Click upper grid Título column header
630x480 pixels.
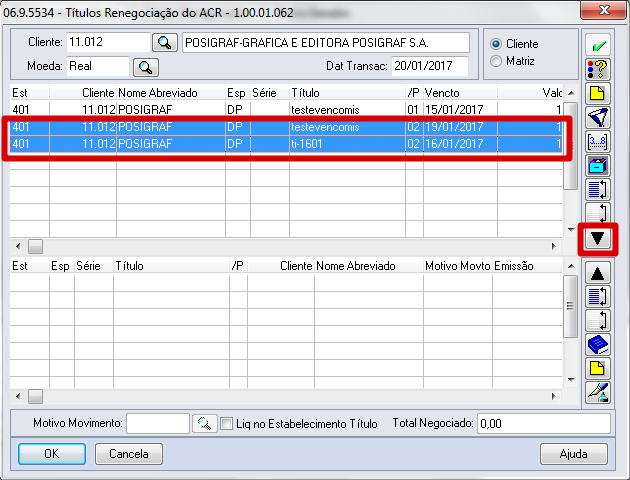347,93
